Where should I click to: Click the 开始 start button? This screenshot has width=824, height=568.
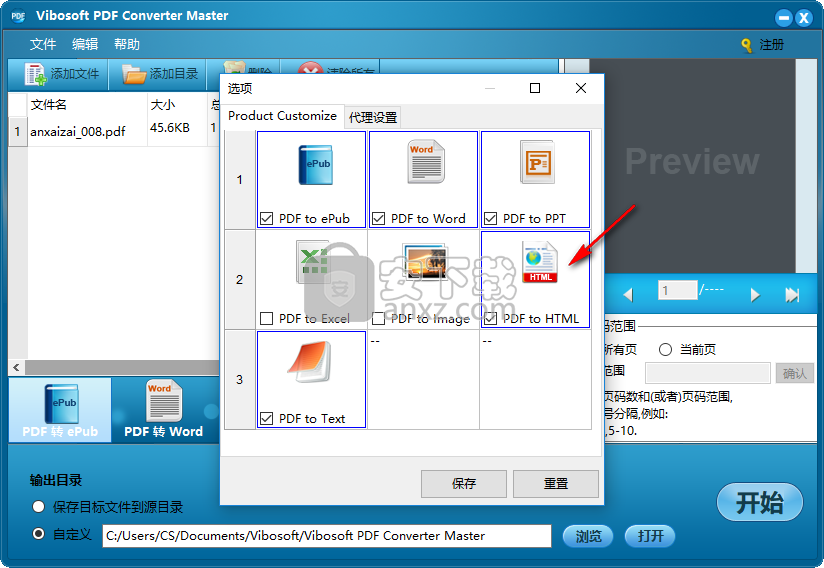coord(759,502)
